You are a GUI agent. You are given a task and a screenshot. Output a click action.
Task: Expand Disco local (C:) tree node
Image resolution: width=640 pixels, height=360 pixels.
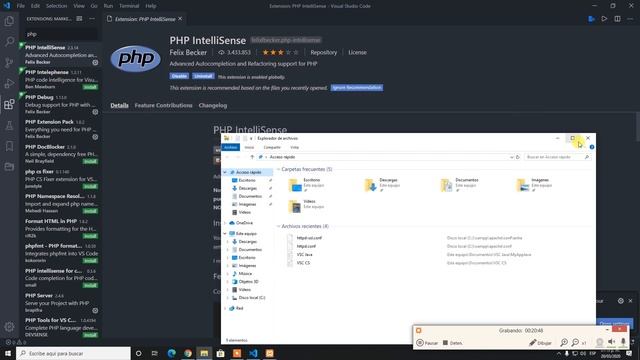click(x=228, y=298)
